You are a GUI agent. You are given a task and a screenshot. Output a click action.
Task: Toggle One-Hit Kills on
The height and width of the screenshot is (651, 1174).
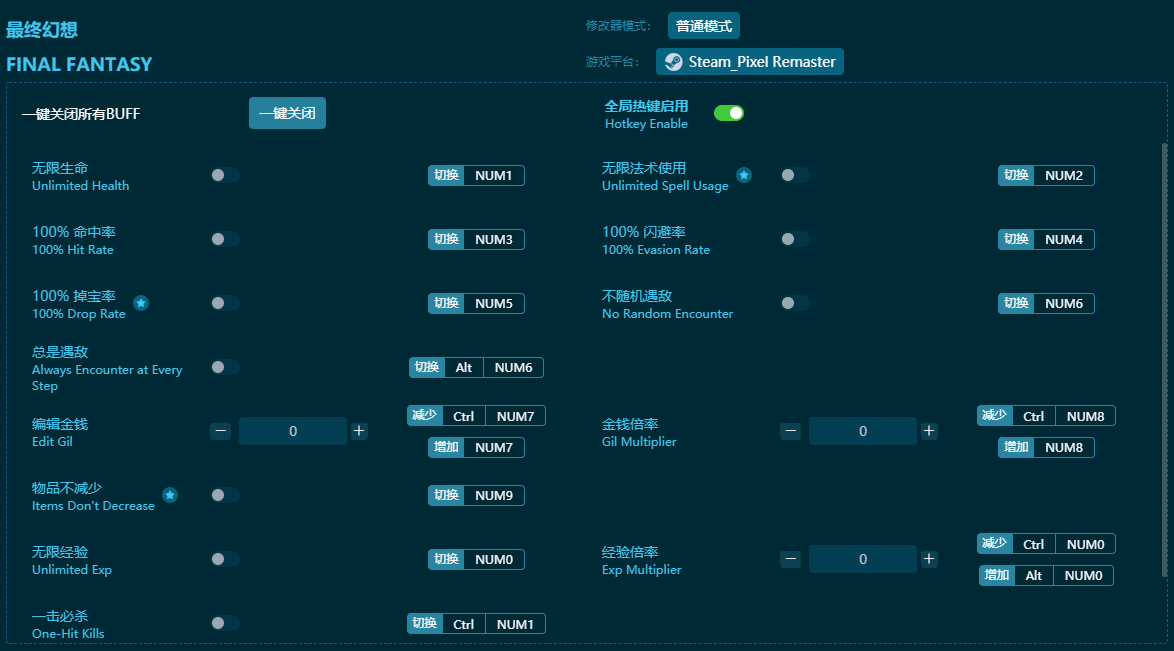225,623
